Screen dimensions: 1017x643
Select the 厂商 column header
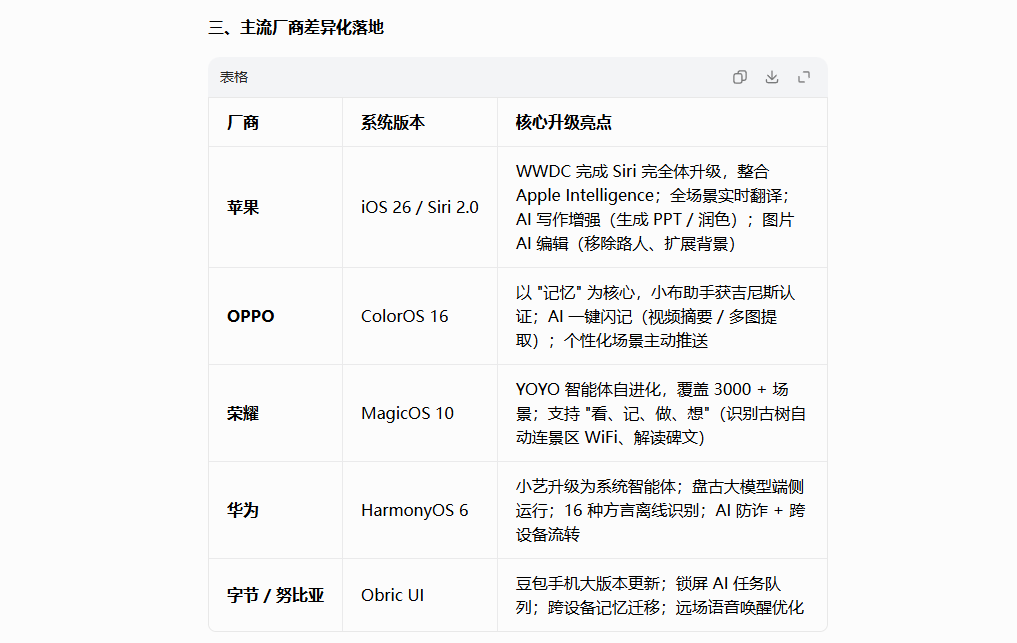(x=276, y=122)
